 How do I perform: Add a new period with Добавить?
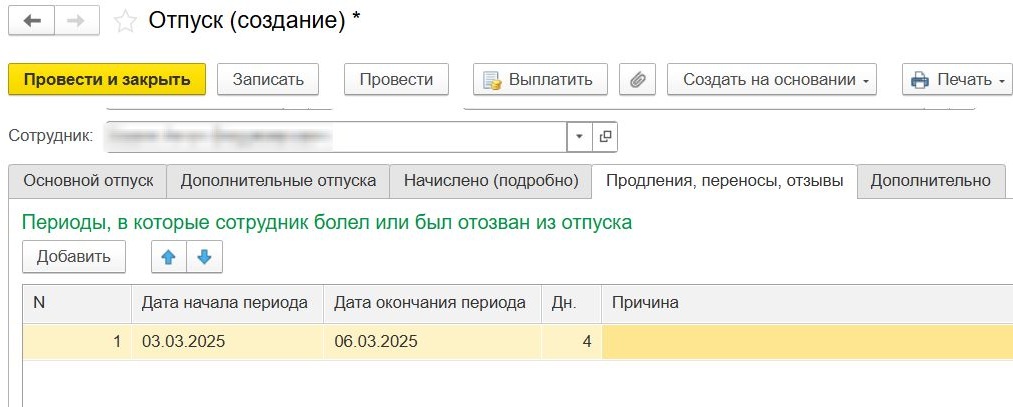click(74, 257)
